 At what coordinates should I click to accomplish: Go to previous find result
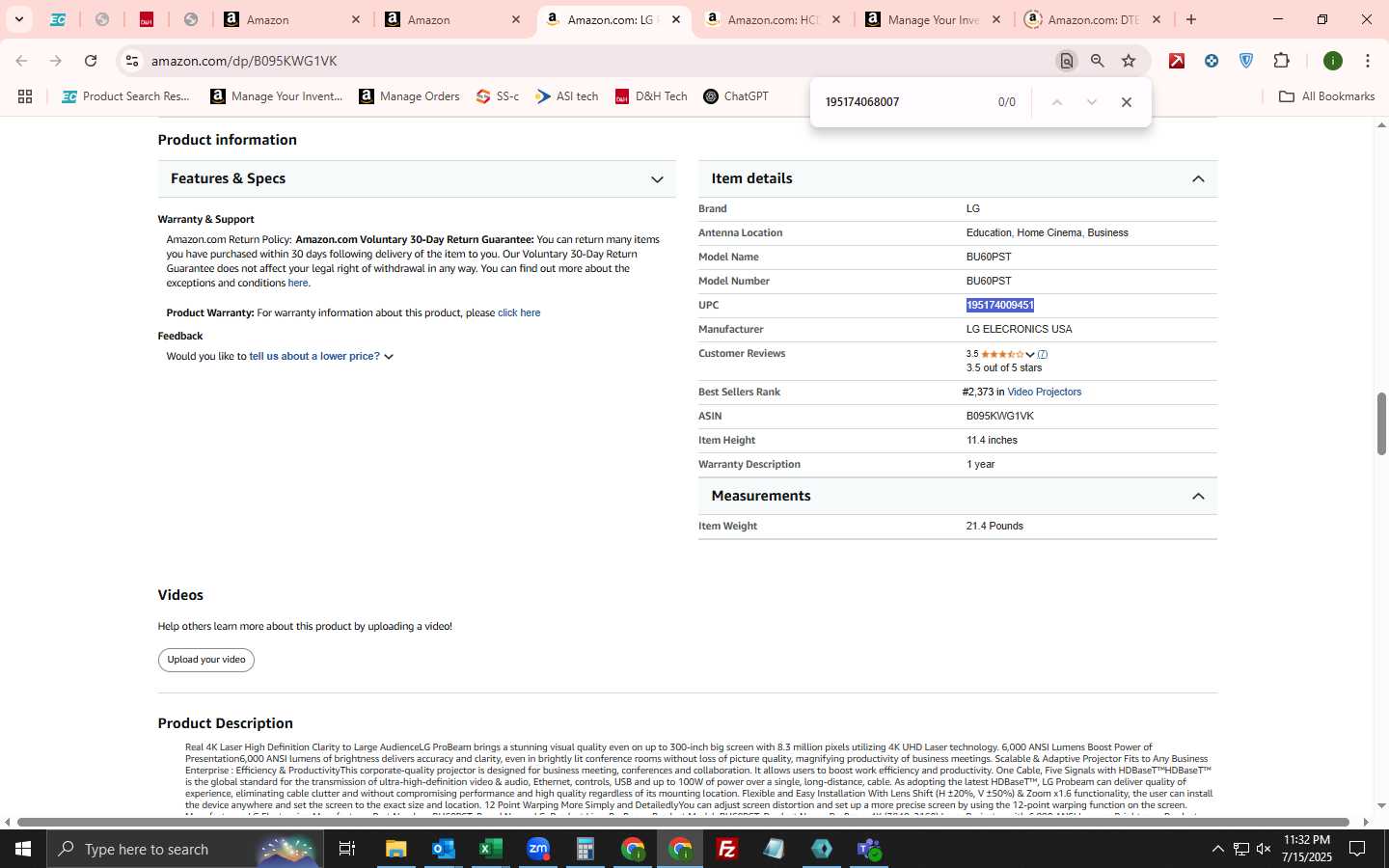(x=1057, y=102)
